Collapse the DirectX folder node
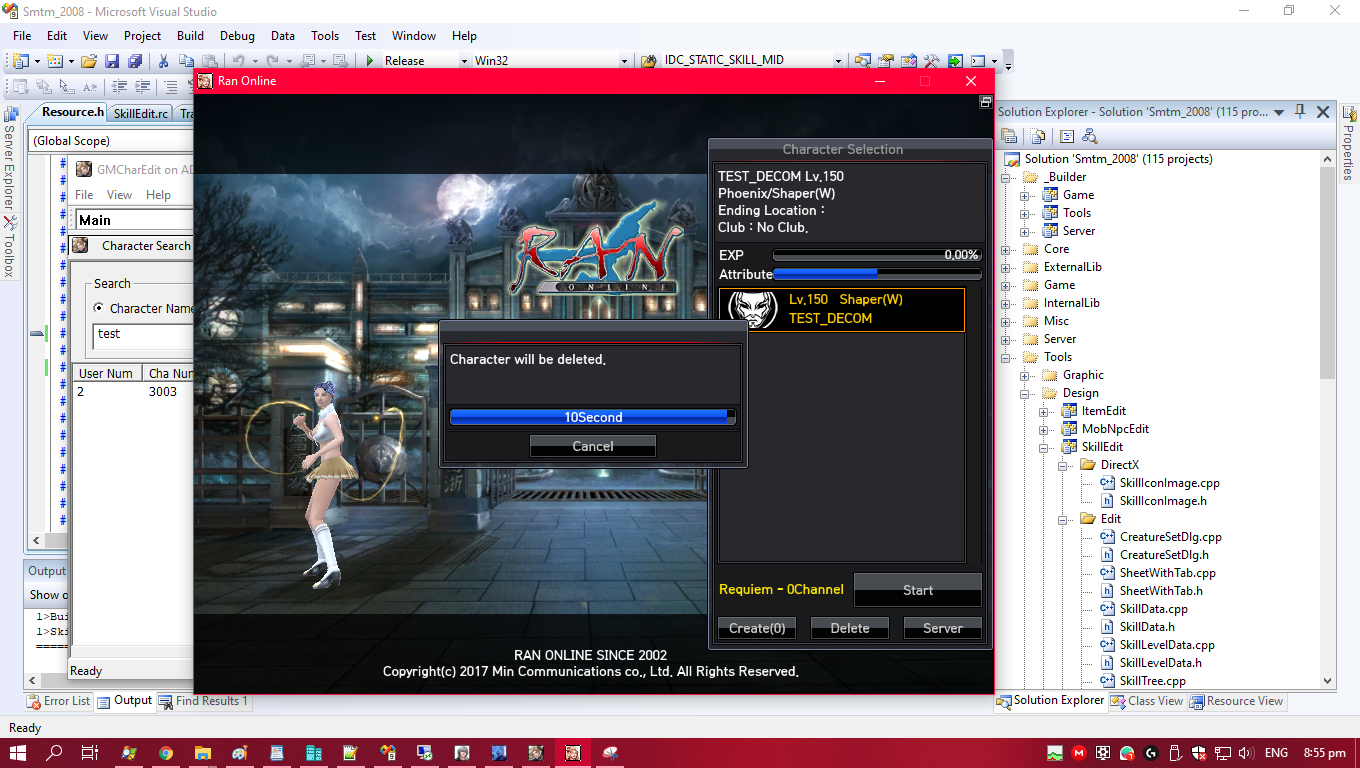 [1062, 465]
